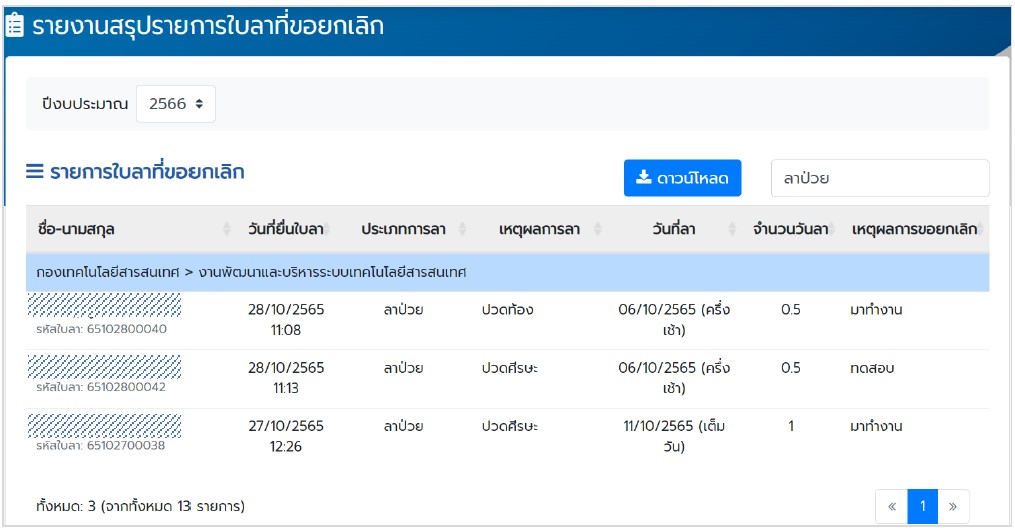The image size is (1015, 531).
Task: Click the list icon beside รายการใบลาที่ขอยกเลิก
Action: [x=35, y=172]
